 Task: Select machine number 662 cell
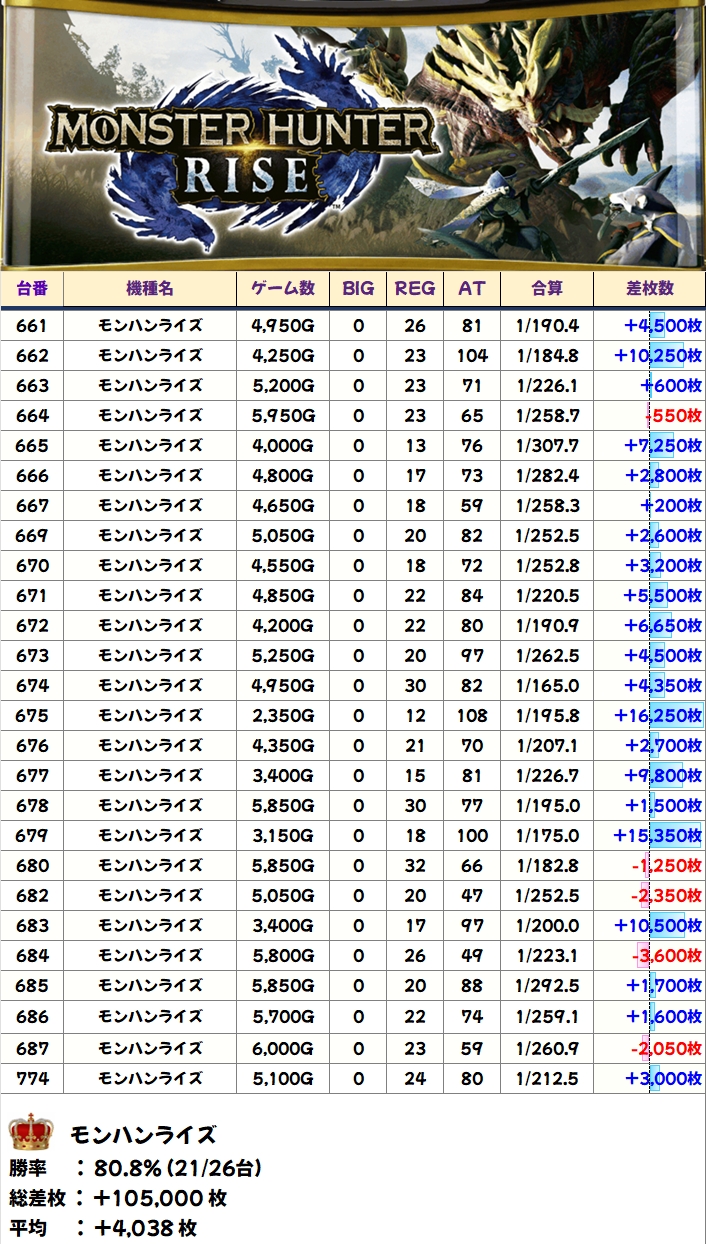[32, 355]
